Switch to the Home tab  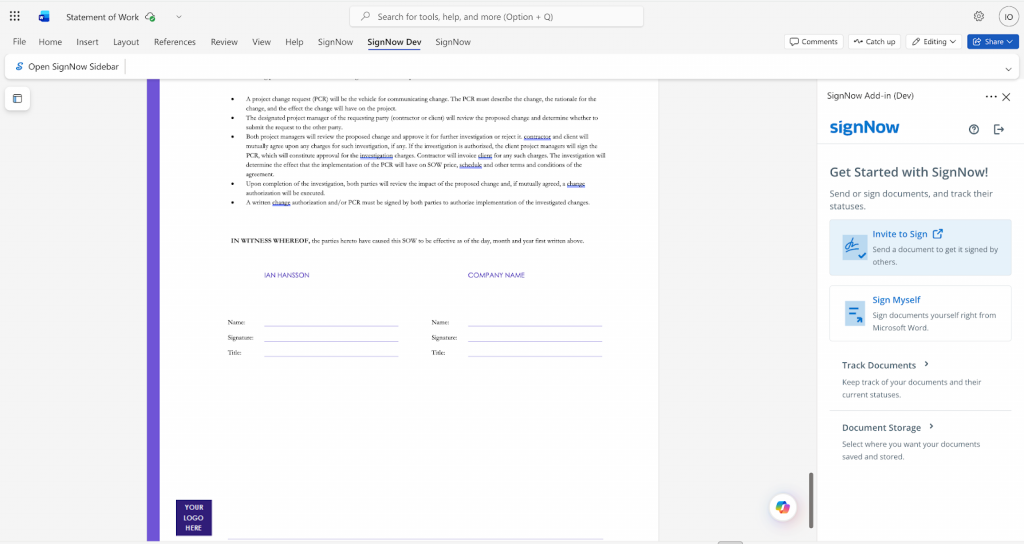50,42
